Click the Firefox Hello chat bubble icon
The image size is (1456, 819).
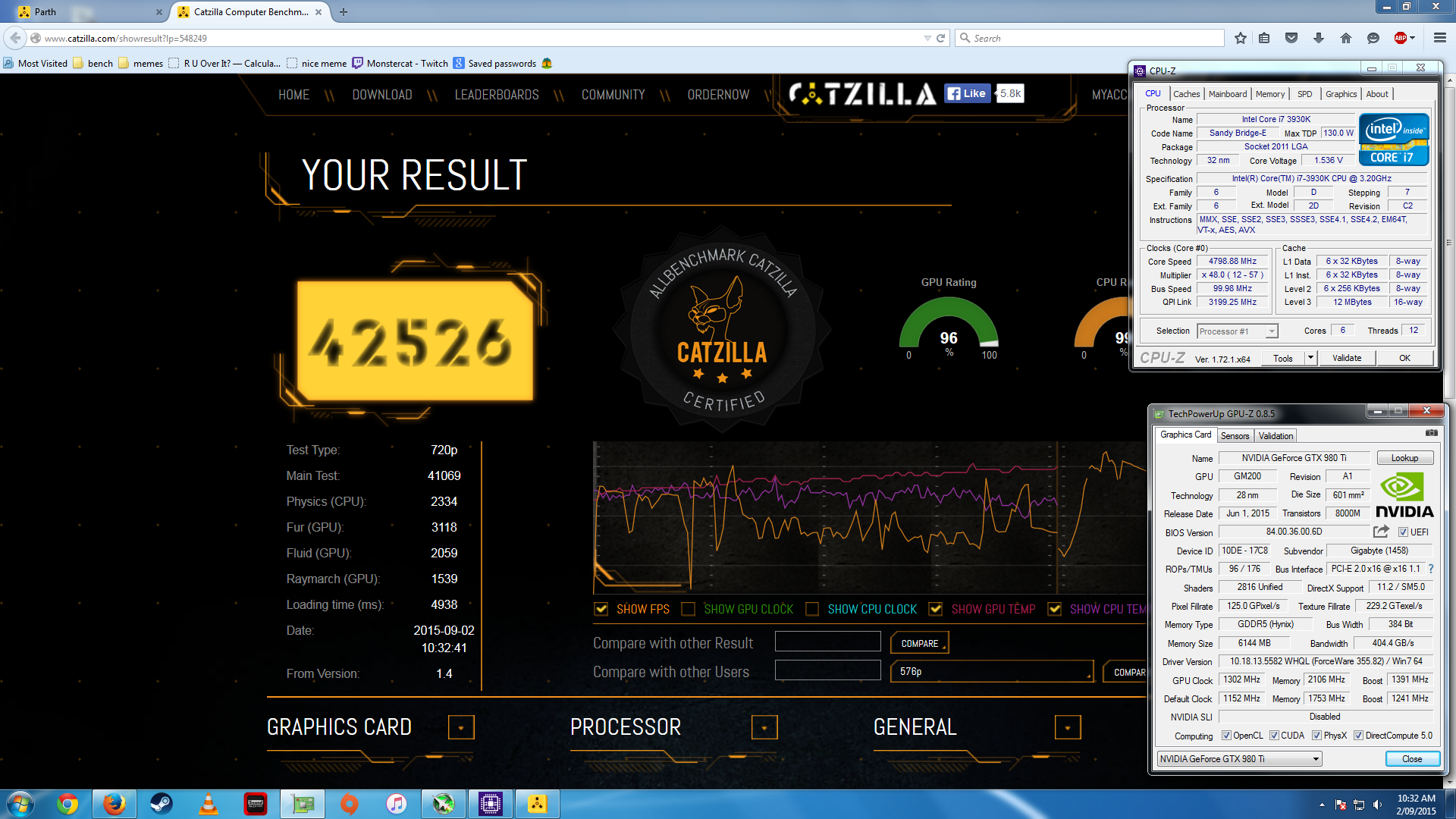point(1373,38)
